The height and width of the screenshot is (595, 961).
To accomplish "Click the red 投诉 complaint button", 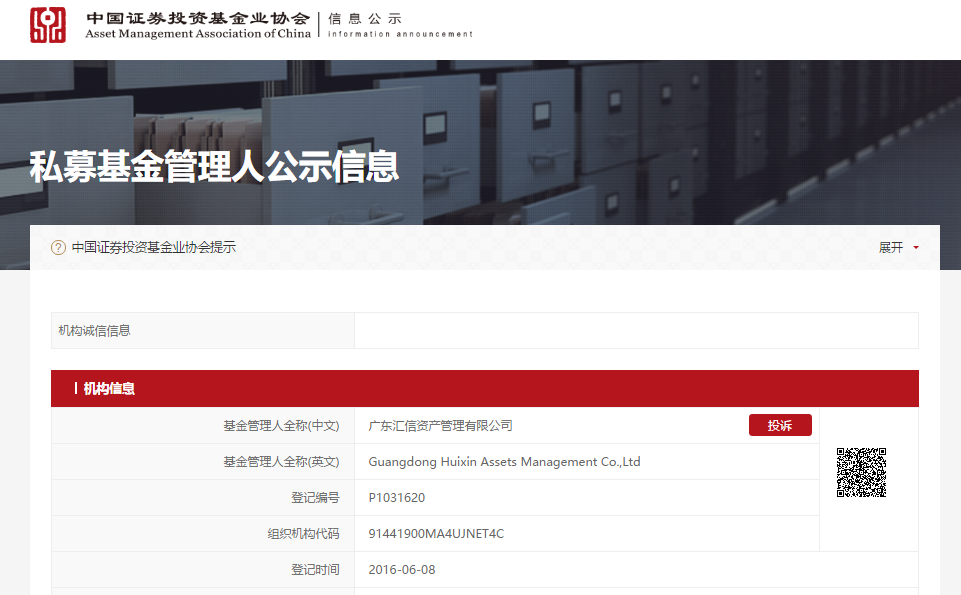I will pos(780,425).
